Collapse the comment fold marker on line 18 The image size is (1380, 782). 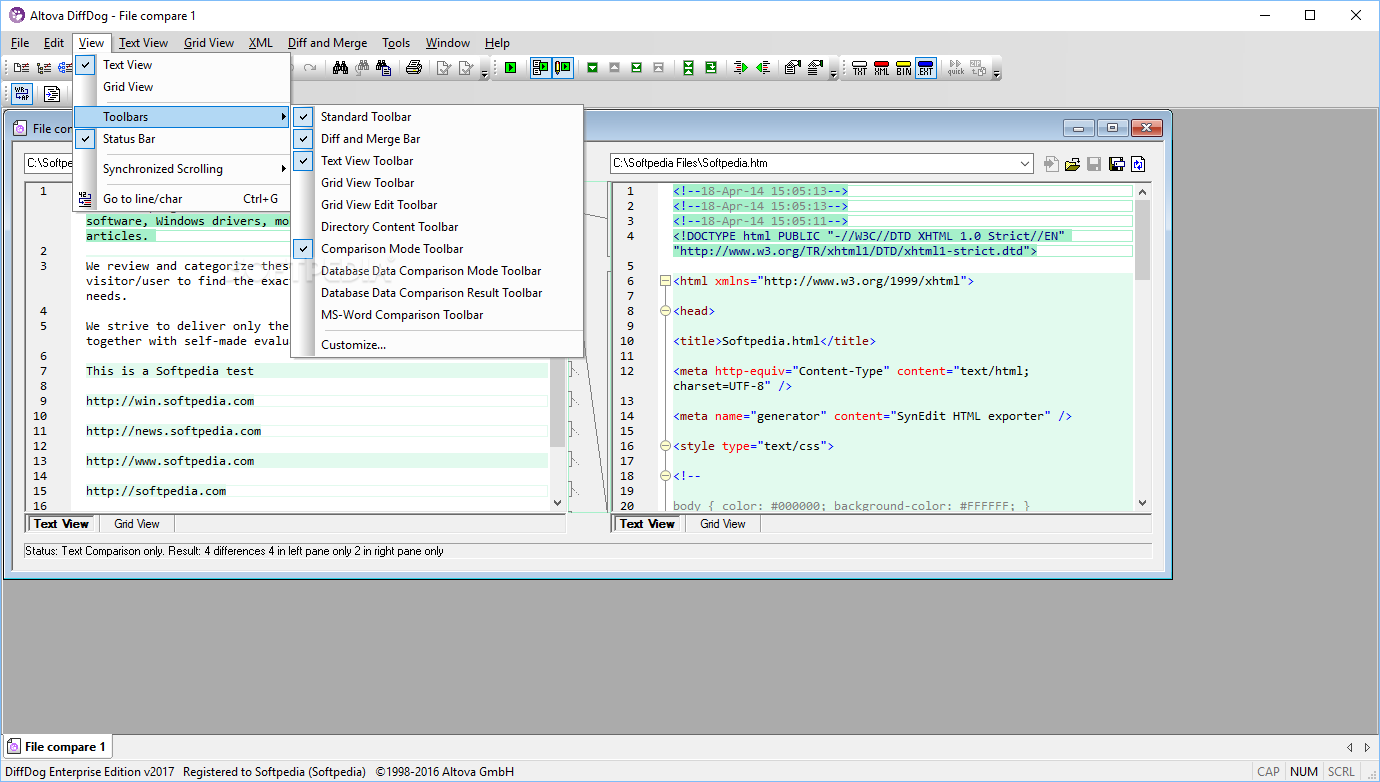pos(665,476)
